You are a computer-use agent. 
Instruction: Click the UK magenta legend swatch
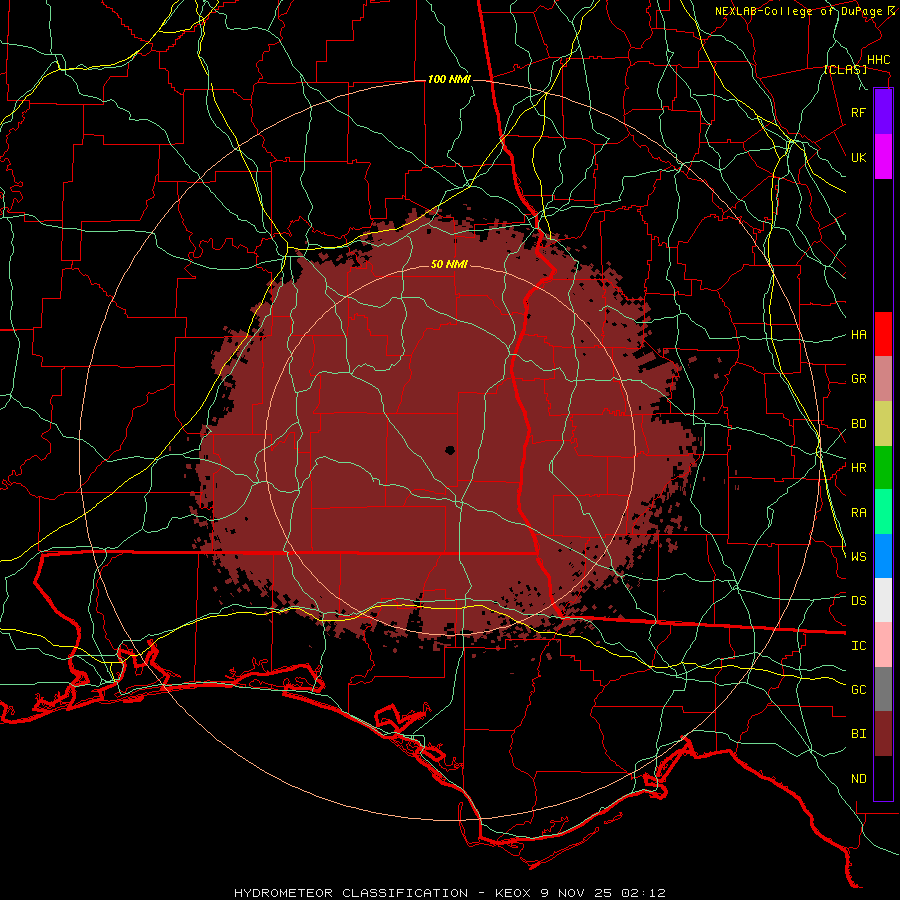click(x=883, y=157)
